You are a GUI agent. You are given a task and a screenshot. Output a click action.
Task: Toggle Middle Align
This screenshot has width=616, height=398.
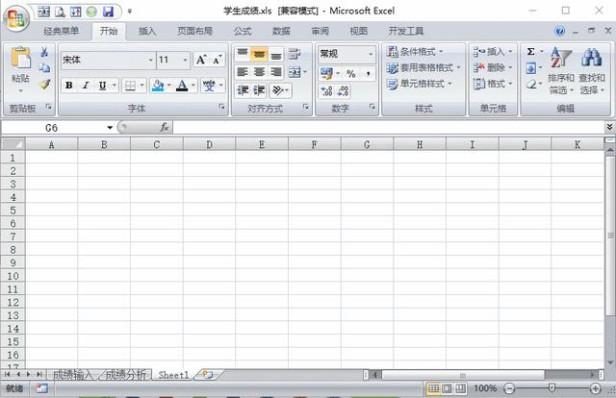point(259,54)
